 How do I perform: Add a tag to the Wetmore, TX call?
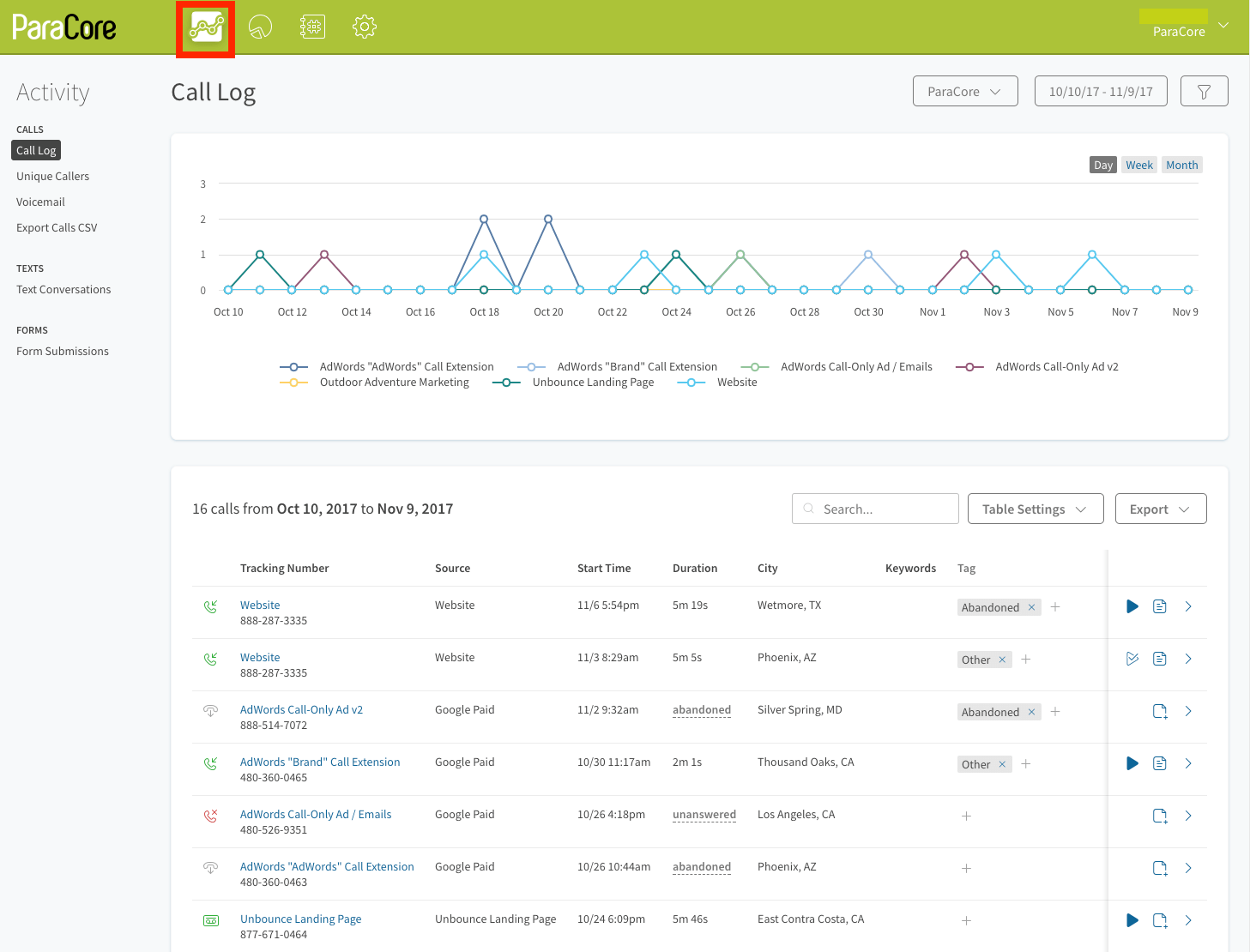1055,607
